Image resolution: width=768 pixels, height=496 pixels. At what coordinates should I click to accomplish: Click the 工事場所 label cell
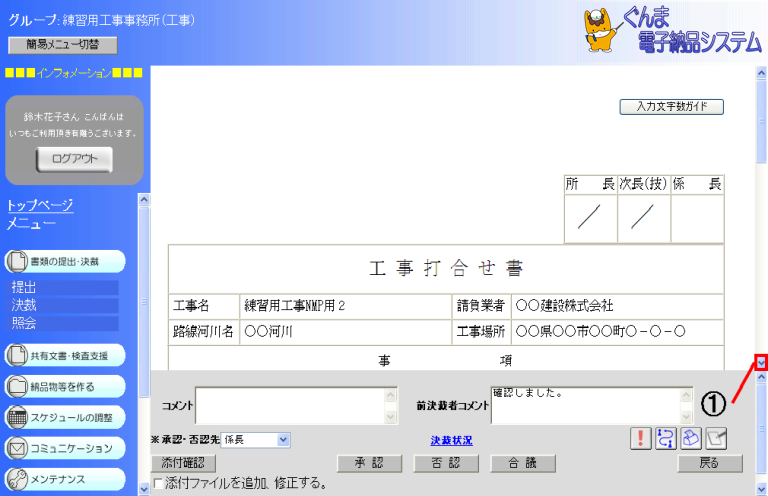point(481,332)
